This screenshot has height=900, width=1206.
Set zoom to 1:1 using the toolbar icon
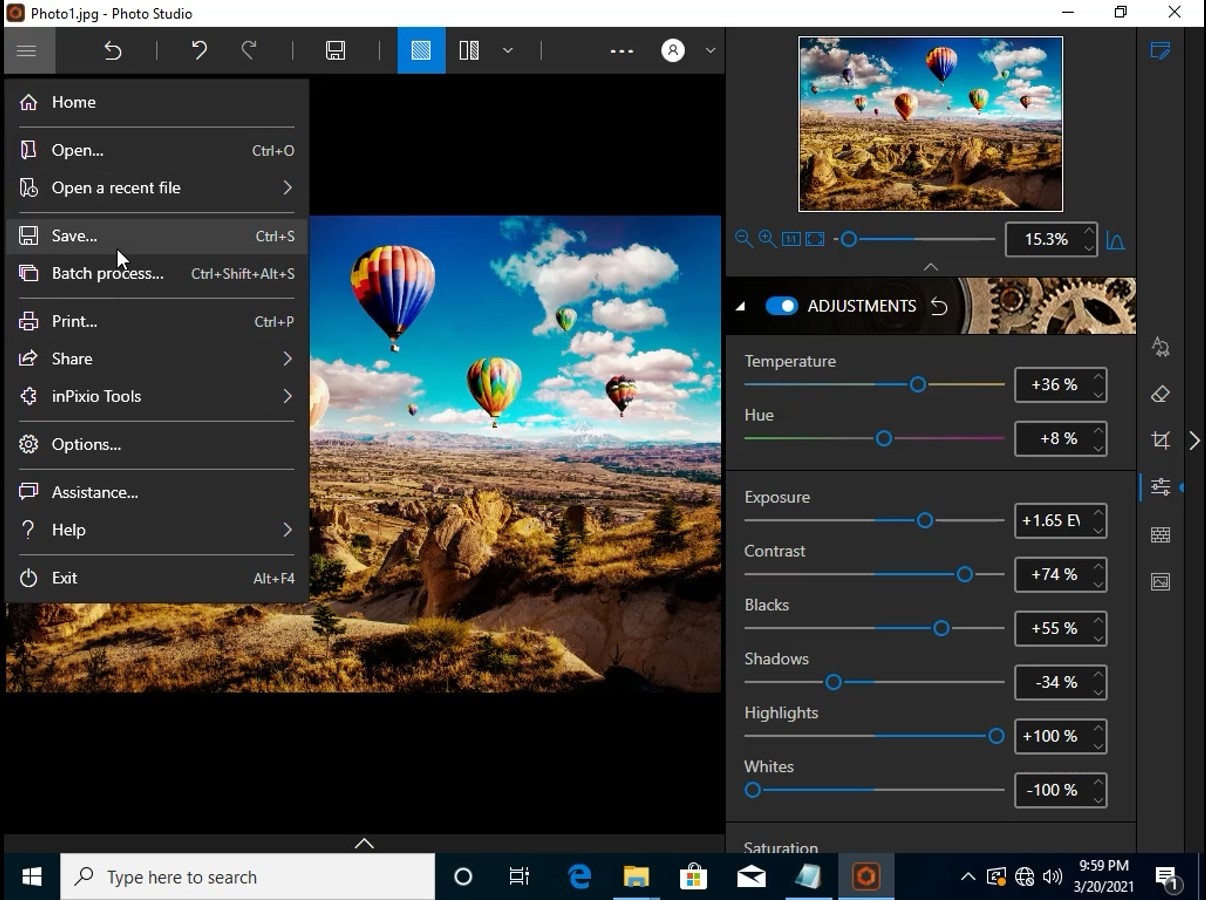[x=791, y=239]
